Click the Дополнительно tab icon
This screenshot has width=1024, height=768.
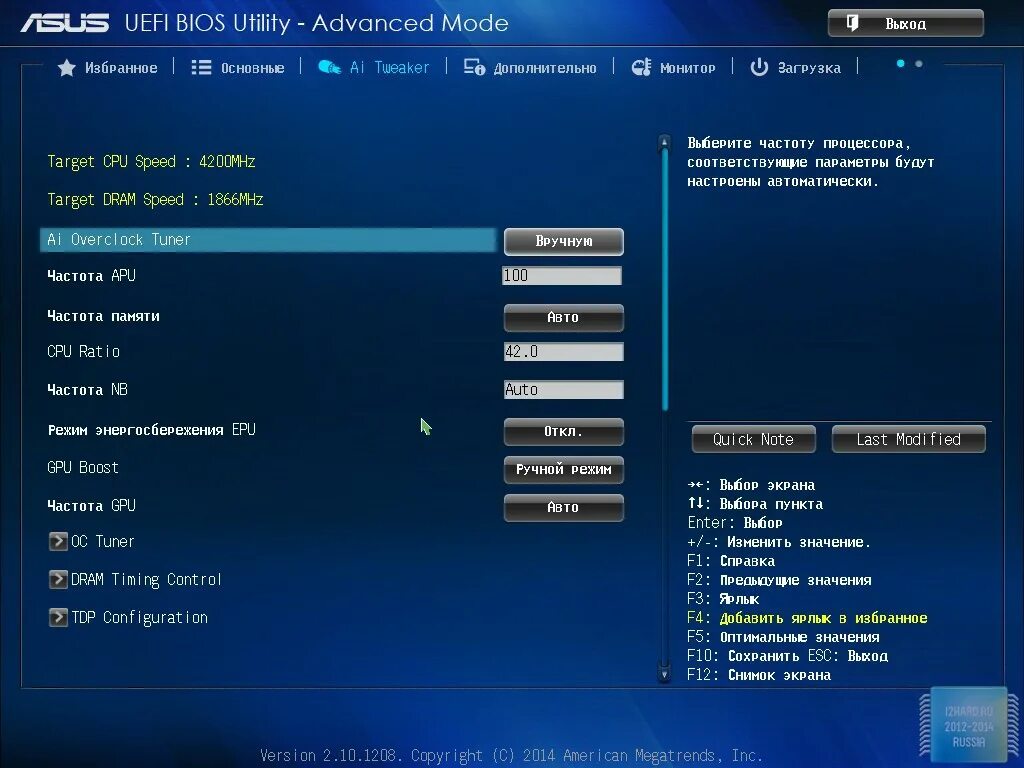474,67
